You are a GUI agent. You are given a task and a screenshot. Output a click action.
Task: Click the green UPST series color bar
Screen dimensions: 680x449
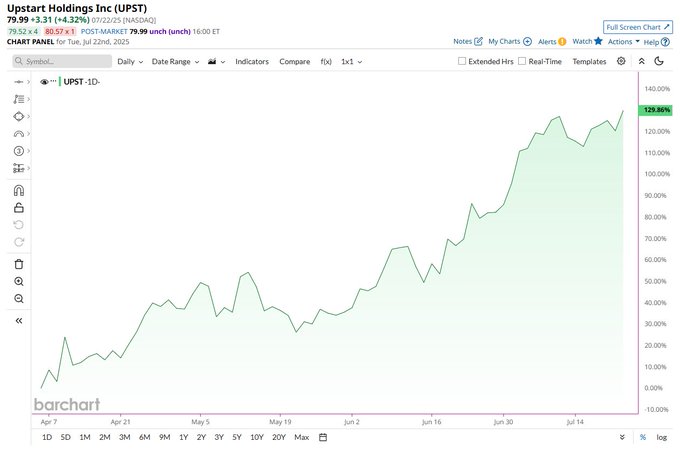(x=60, y=82)
